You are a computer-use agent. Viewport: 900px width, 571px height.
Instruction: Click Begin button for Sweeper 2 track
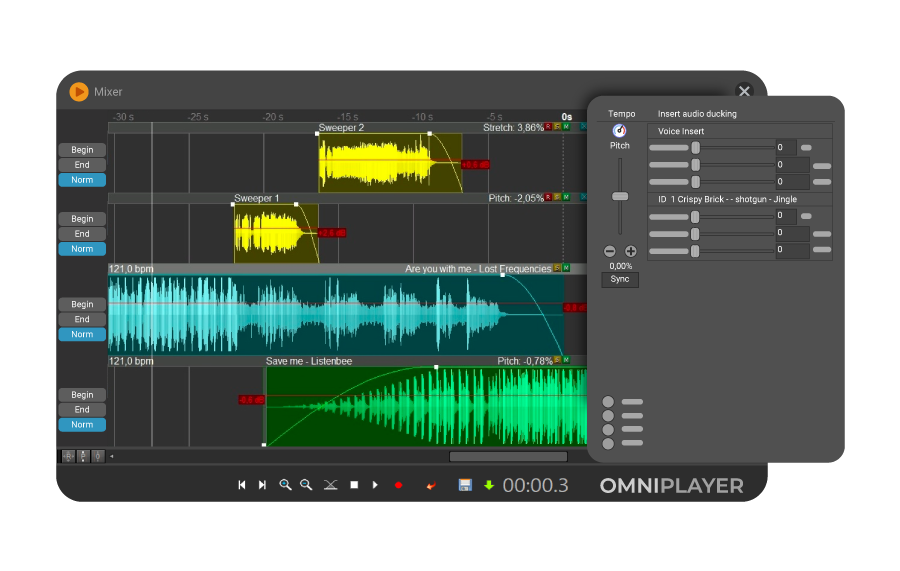point(82,150)
